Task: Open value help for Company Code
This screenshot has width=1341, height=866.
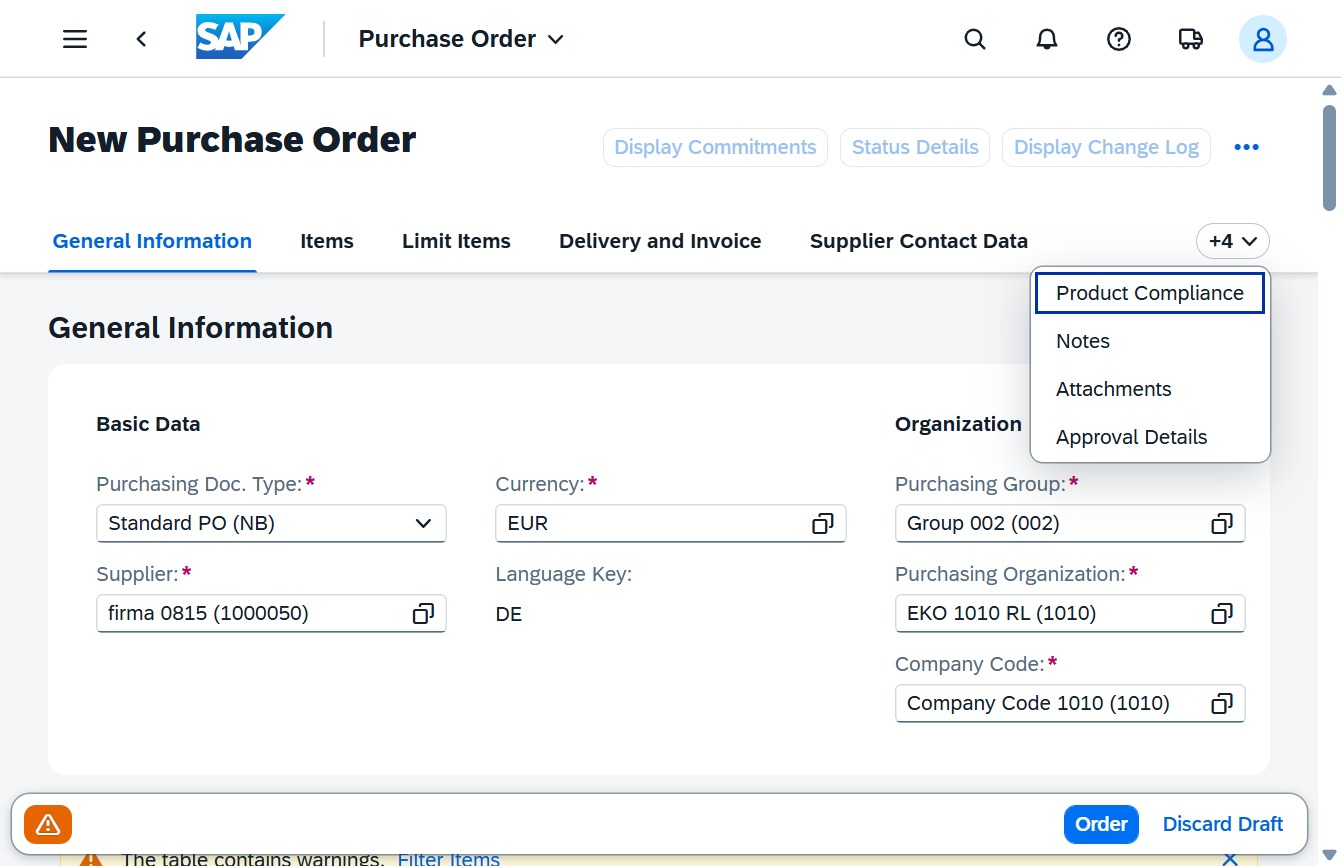Action: point(1221,703)
